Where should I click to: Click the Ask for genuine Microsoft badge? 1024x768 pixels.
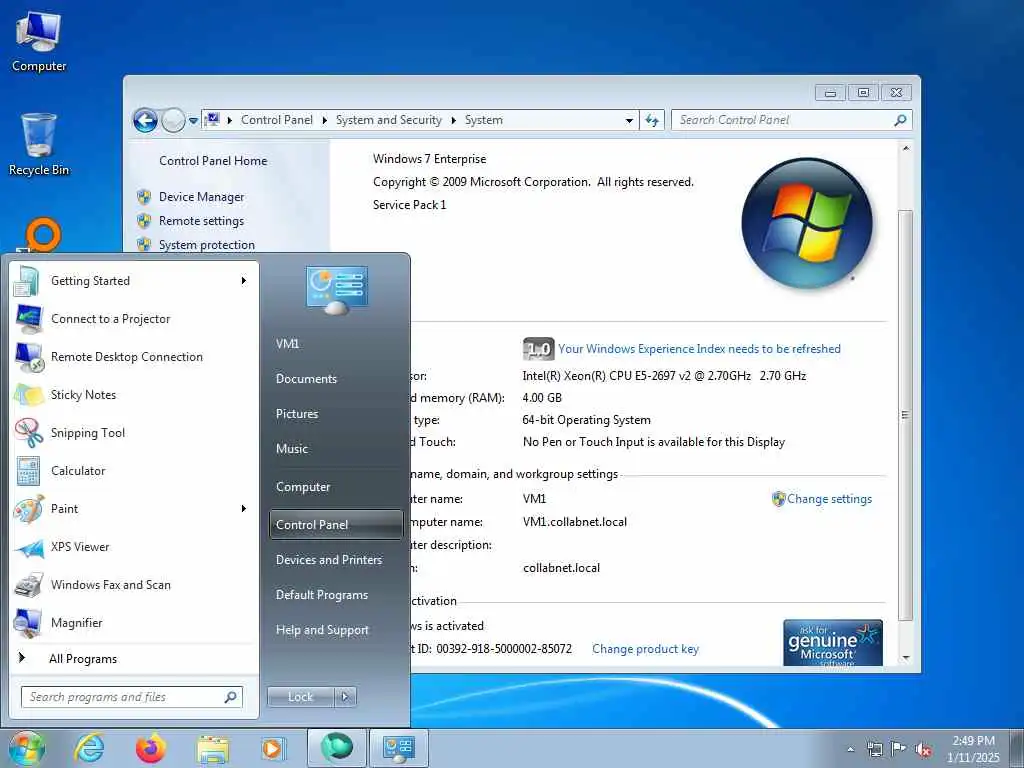tap(833, 643)
